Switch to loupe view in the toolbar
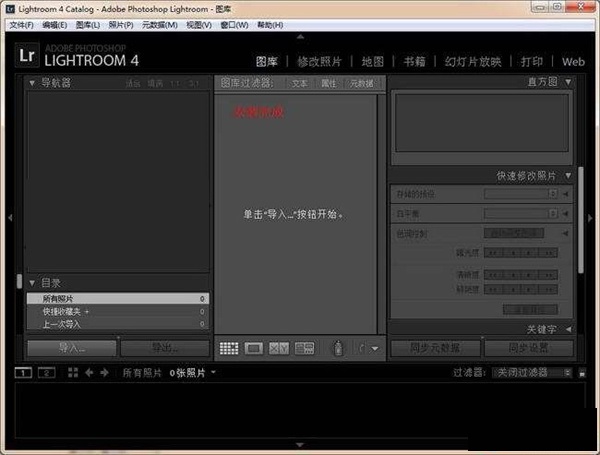The image size is (600, 455). click(x=254, y=348)
